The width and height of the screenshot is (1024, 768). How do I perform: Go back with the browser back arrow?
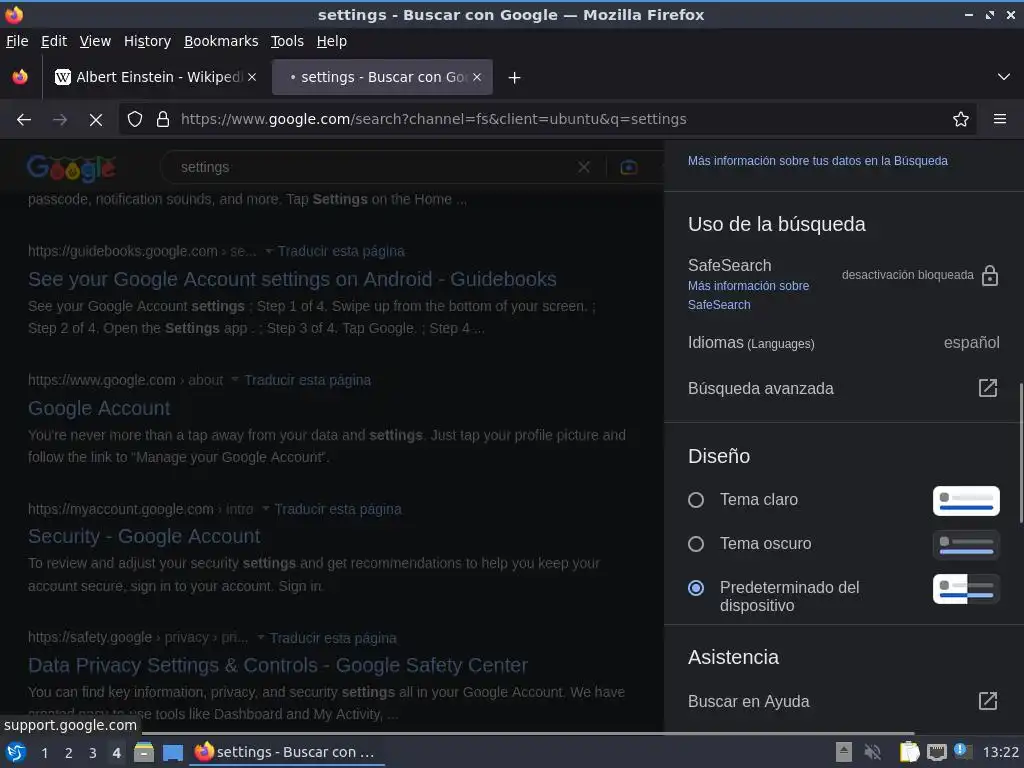tap(24, 120)
